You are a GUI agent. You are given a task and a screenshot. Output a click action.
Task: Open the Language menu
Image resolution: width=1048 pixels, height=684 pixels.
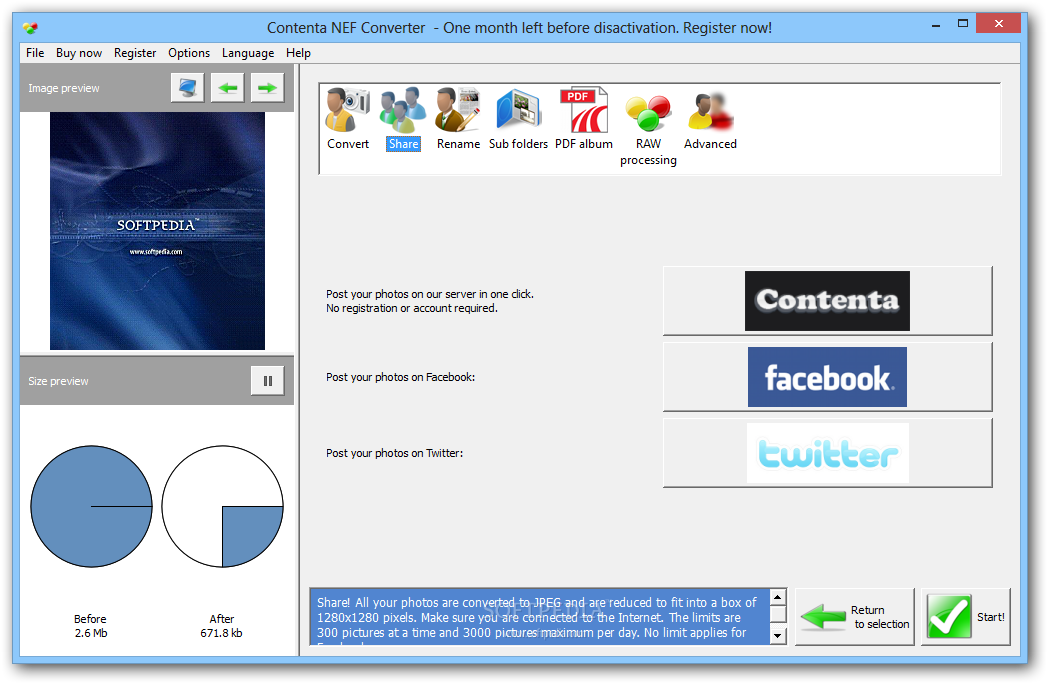[248, 53]
